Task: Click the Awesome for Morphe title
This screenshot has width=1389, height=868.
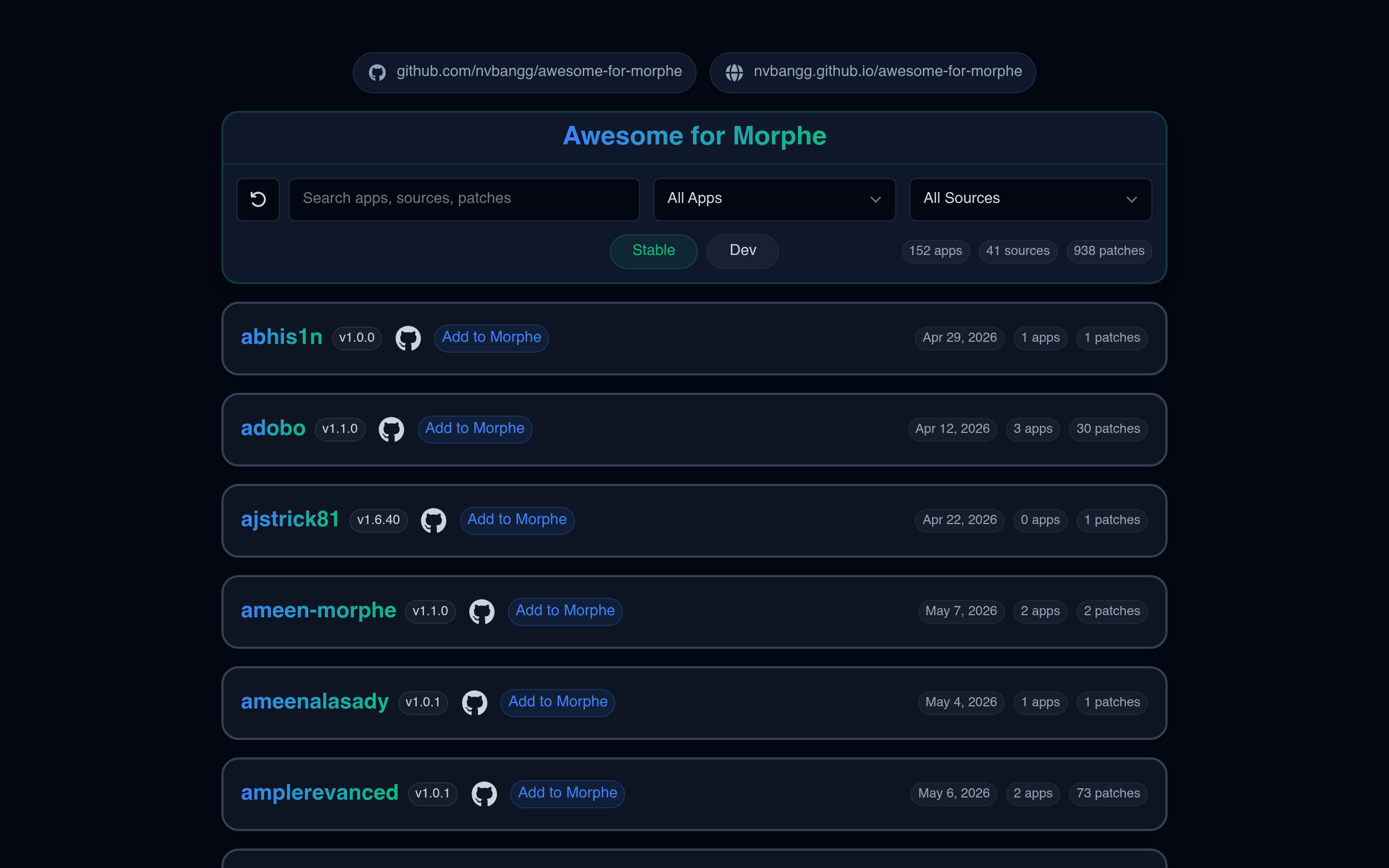Action: pos(694,137)
